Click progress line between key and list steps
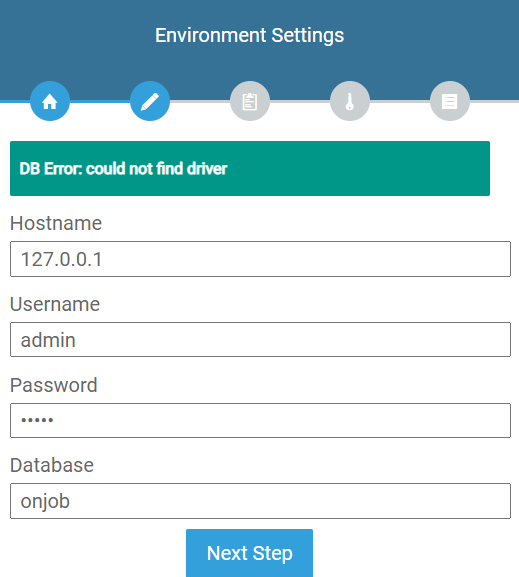 tap(400, 101)
